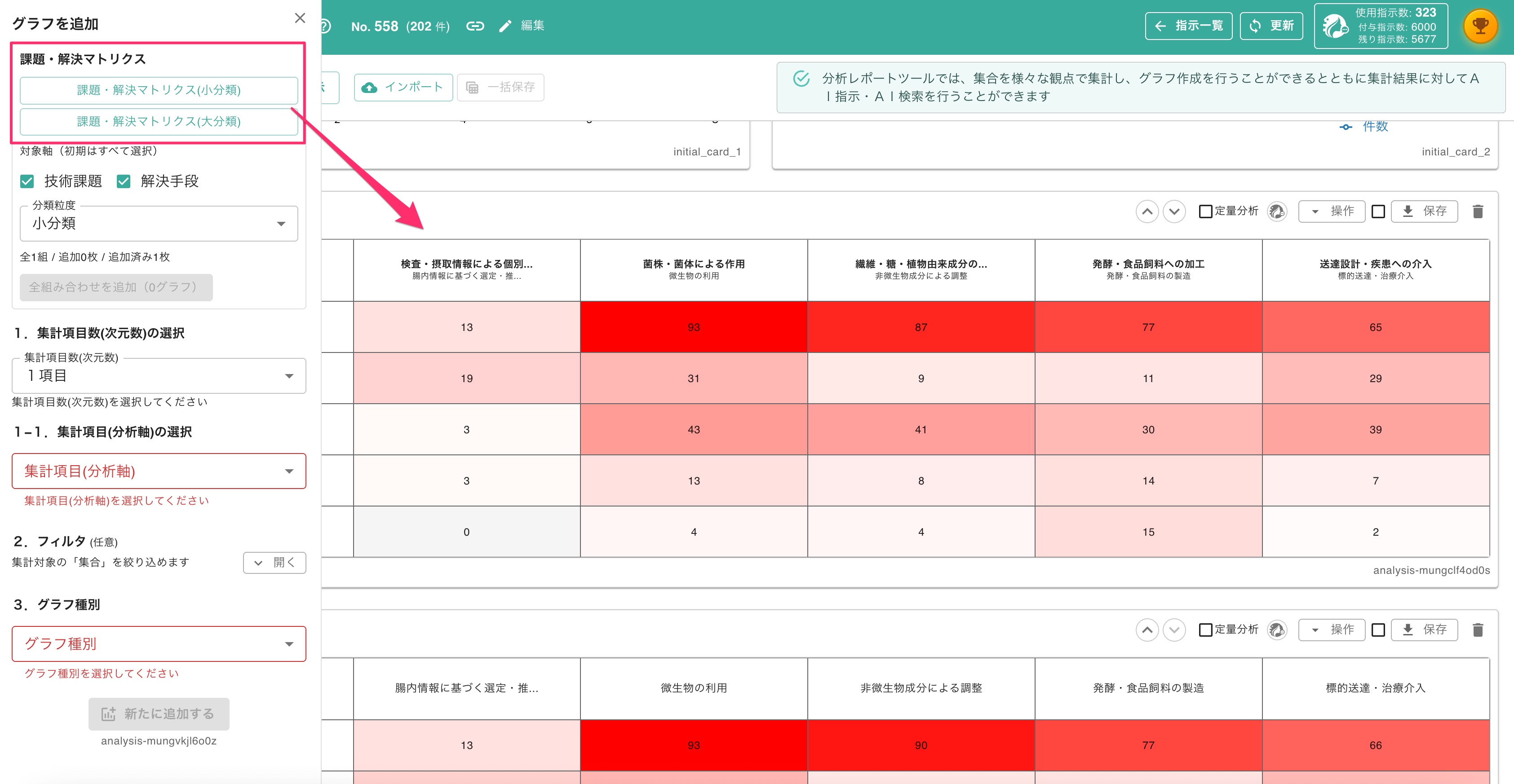Click column header 送達設計・疾患への介入

point(1375,269)
